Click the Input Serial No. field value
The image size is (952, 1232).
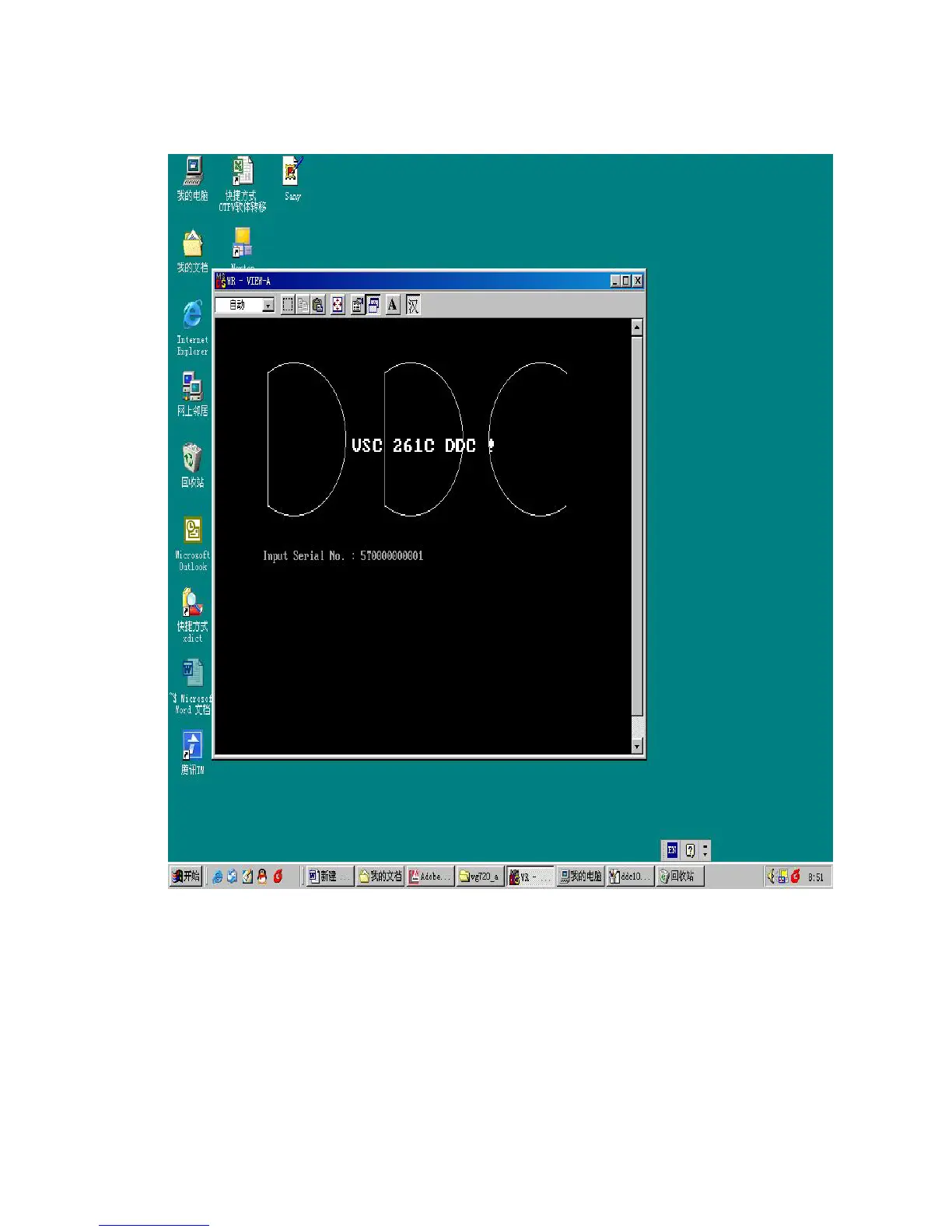tap(392, 555)
